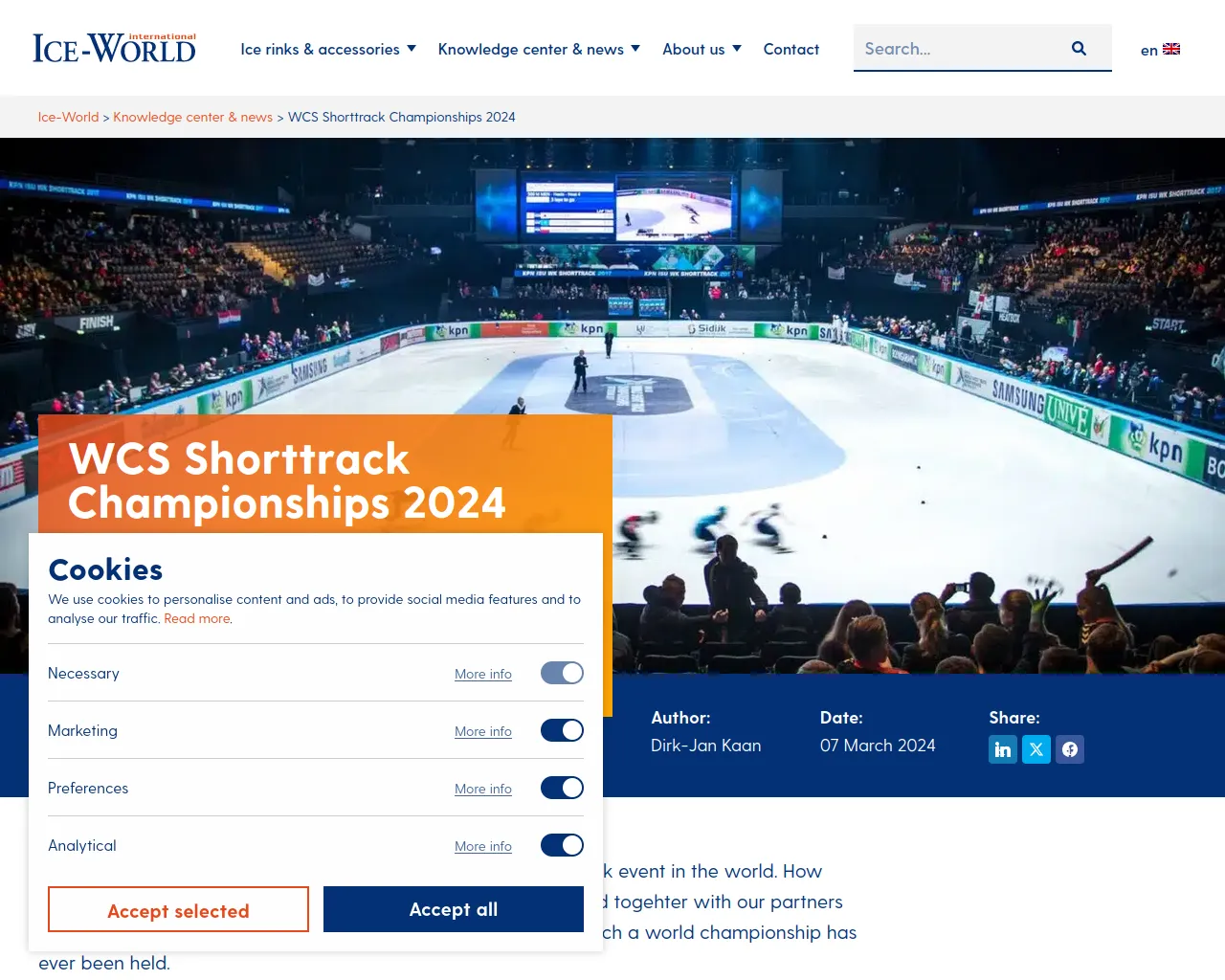
Task: Share article on Facebook
Action: (x=1070, y=749)
